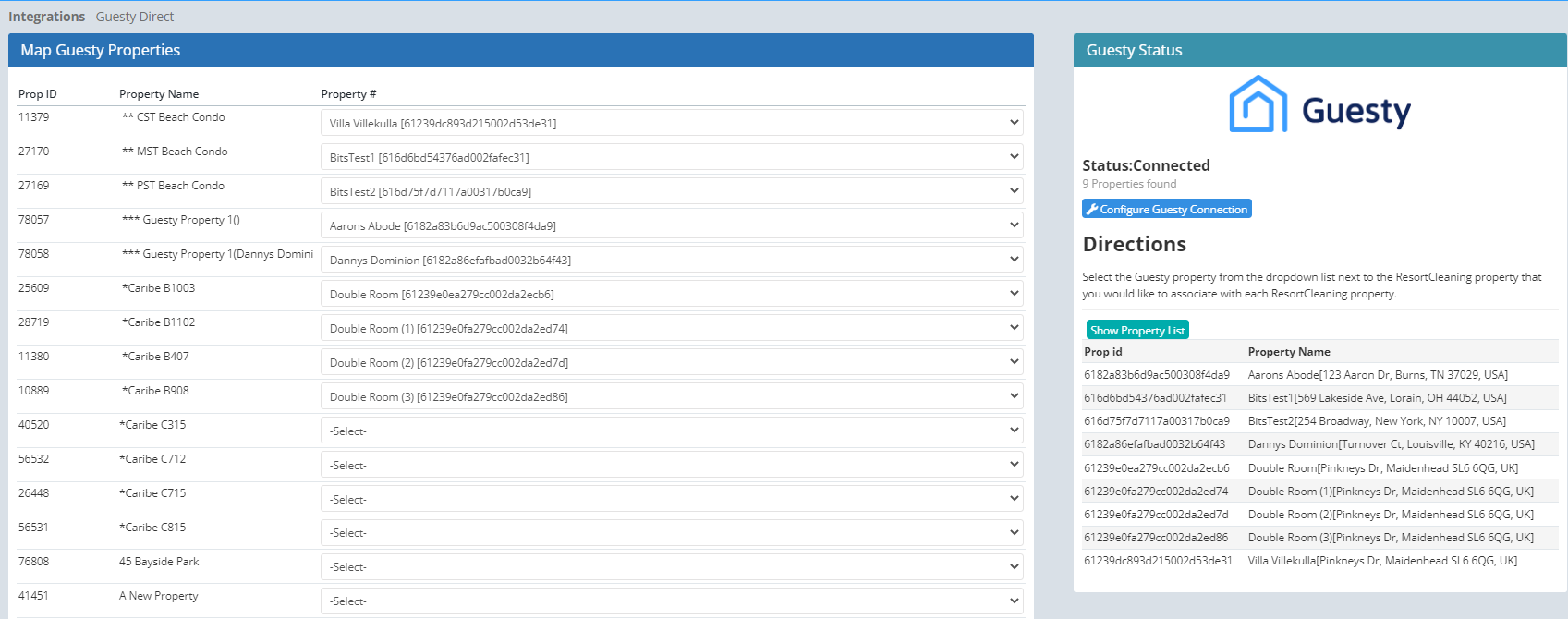Screen dimensions: 1568x619
Task: Click Configure Guesty Connection button
Action: point(1166,210)
